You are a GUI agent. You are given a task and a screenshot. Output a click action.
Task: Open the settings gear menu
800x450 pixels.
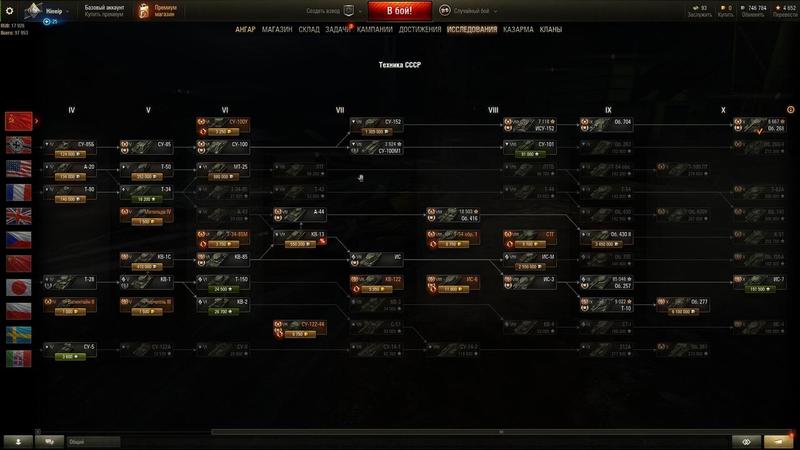coord(9,10)
